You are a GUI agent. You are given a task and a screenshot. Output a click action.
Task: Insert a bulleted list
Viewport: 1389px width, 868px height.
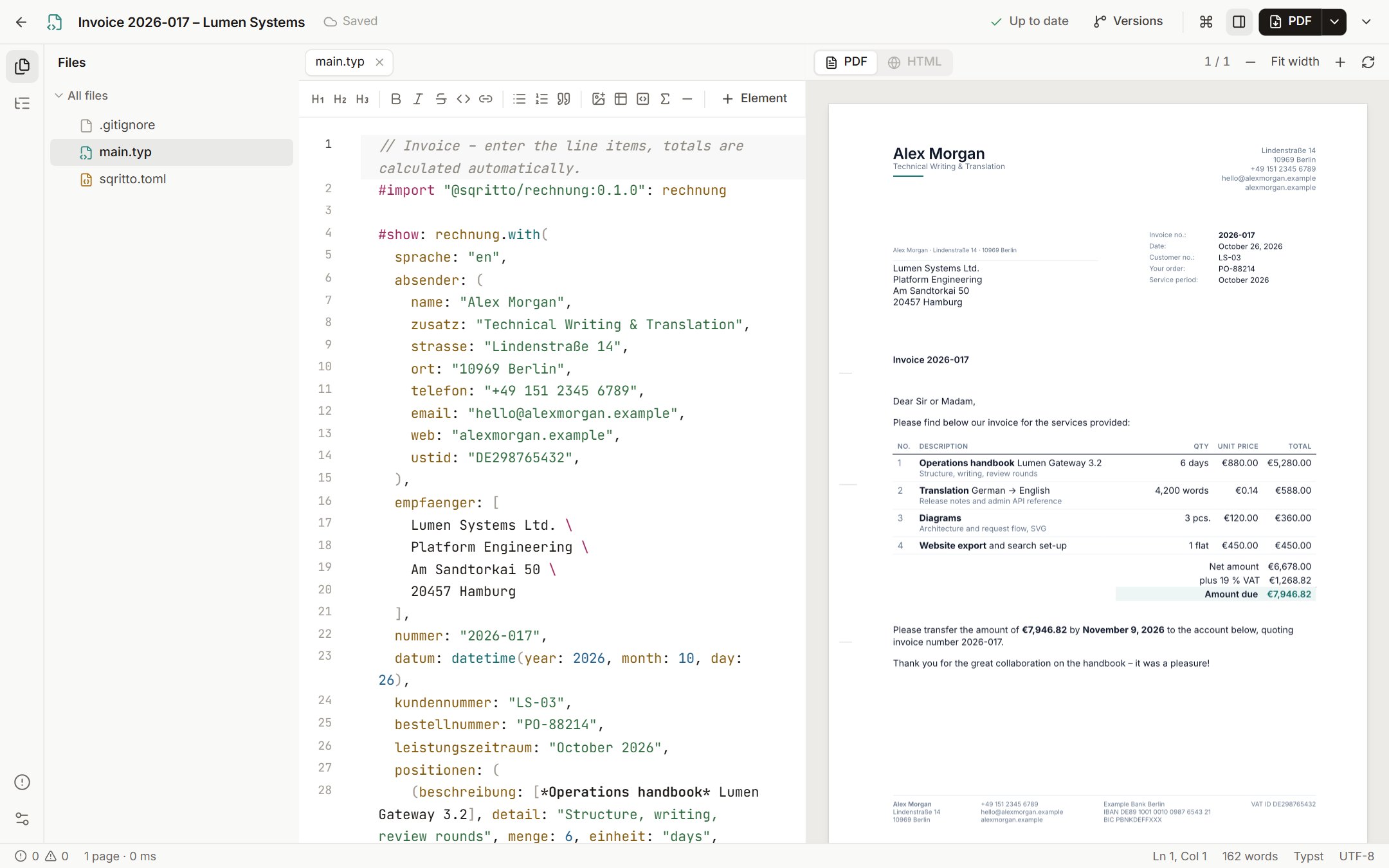[x=520, y=99]
